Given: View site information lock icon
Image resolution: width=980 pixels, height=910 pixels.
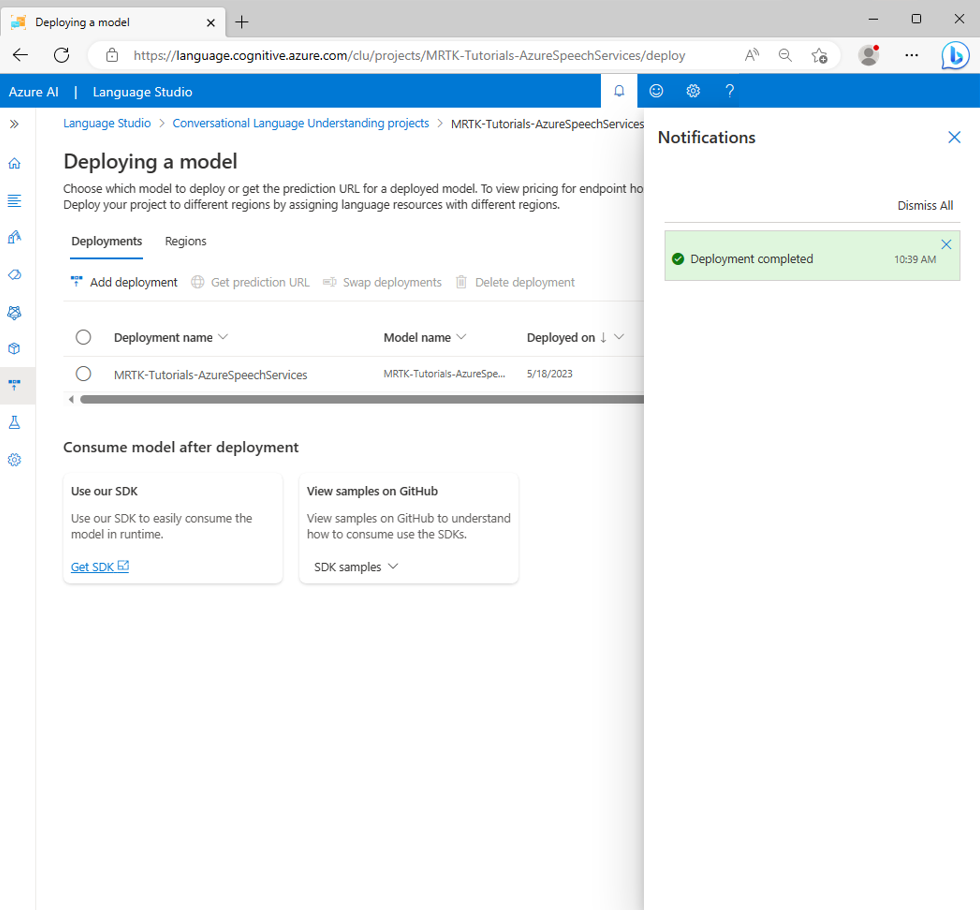Looking at the screenshot, I should click(x=112, y=55).
